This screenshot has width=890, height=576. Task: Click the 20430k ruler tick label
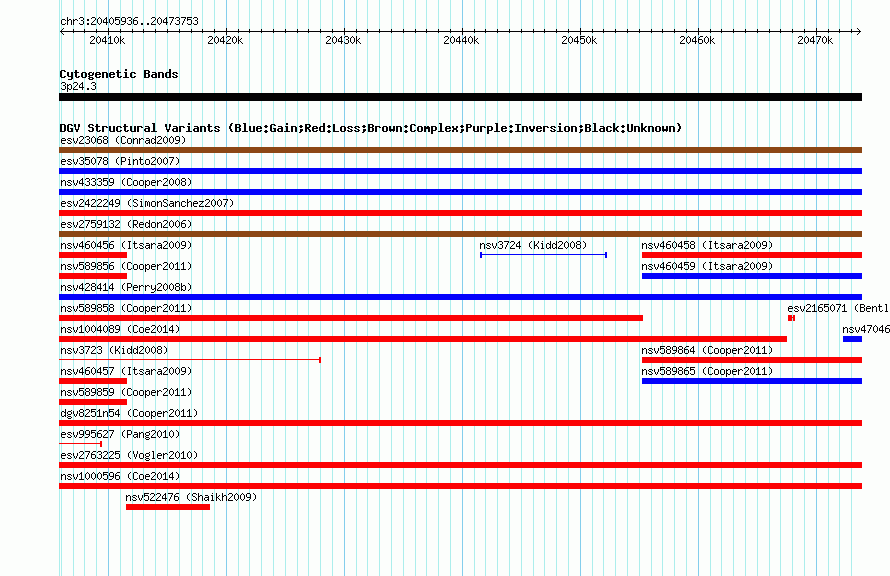point(343,40)
